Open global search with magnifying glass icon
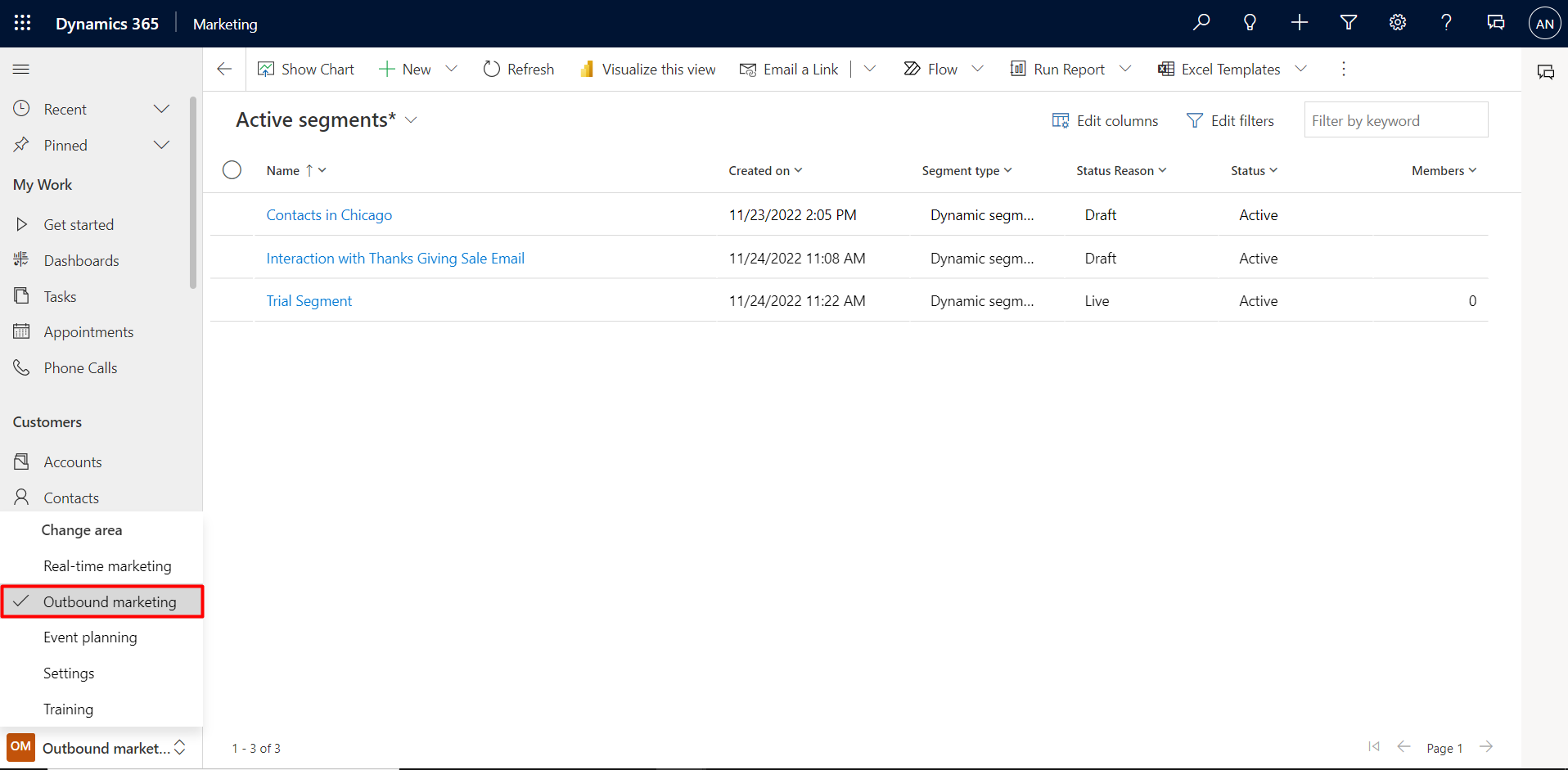This screenshot has height=770, width=1568. pyautogui.click(x=1201, y=22)
